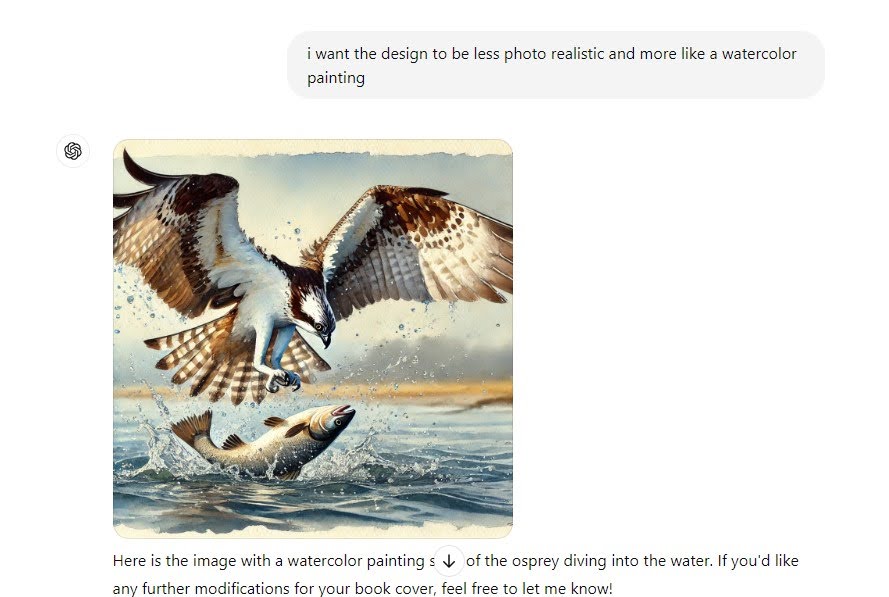Select the user message bubble about watercolor
Screen dimensions: 889x597
click(x=556, y=65)
